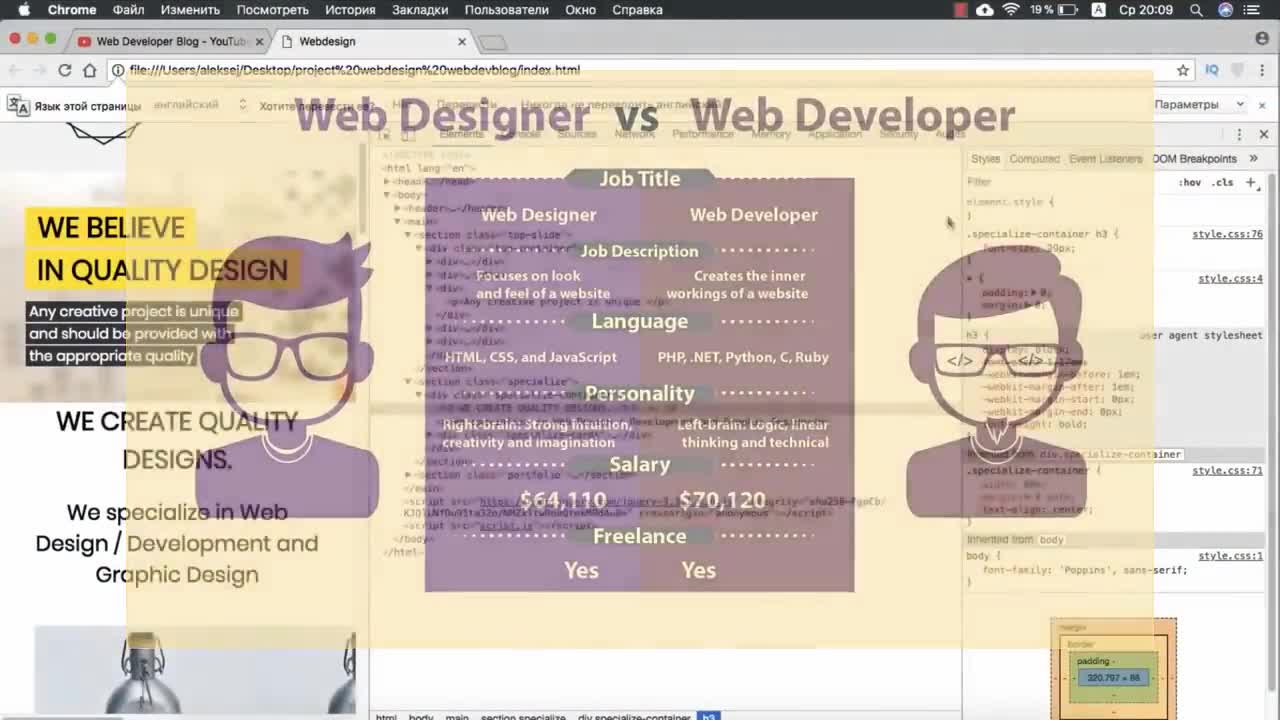
Task: Go to the home page
Action: tap(90, 70)
